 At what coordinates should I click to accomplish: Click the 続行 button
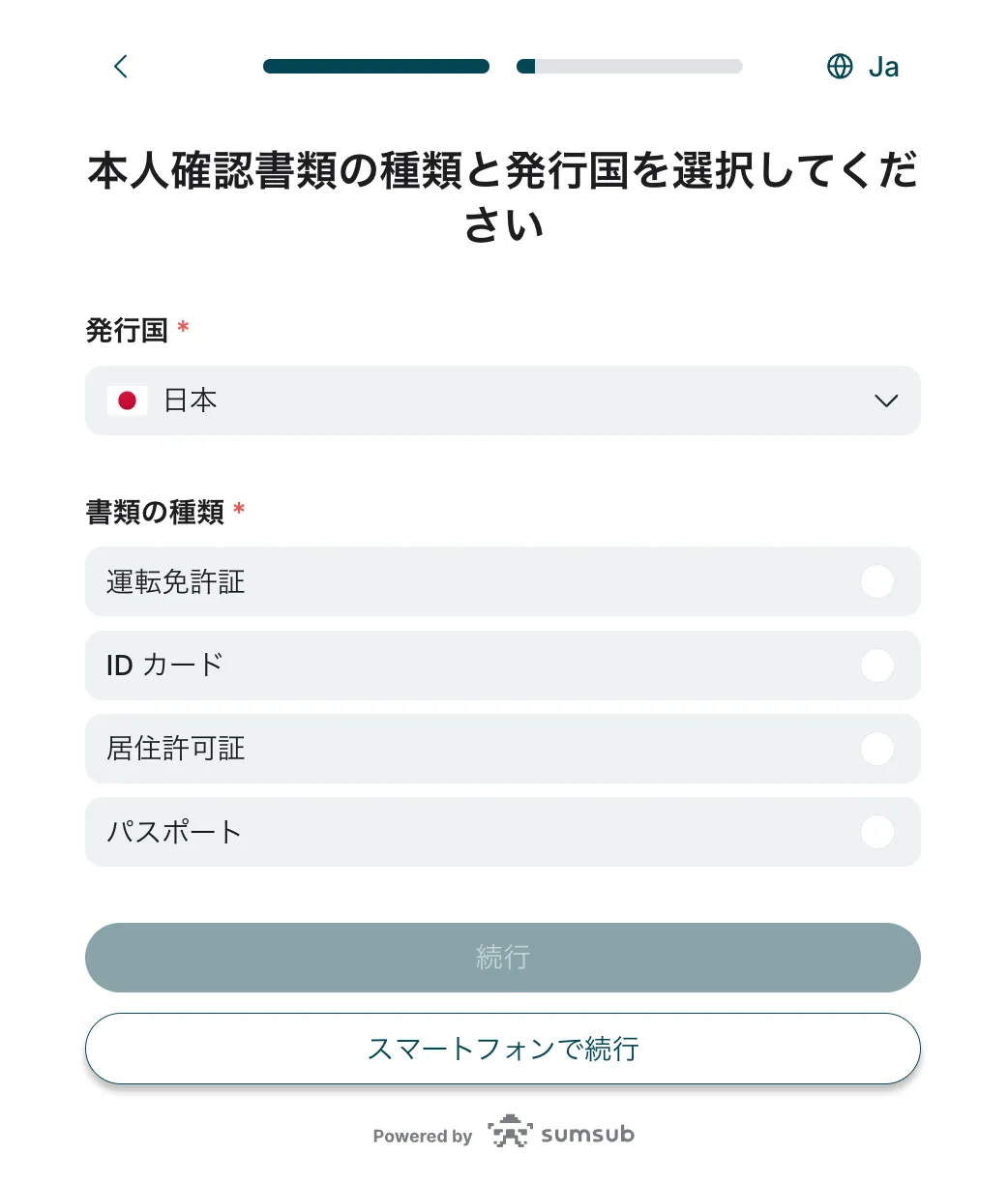point(503,957)
